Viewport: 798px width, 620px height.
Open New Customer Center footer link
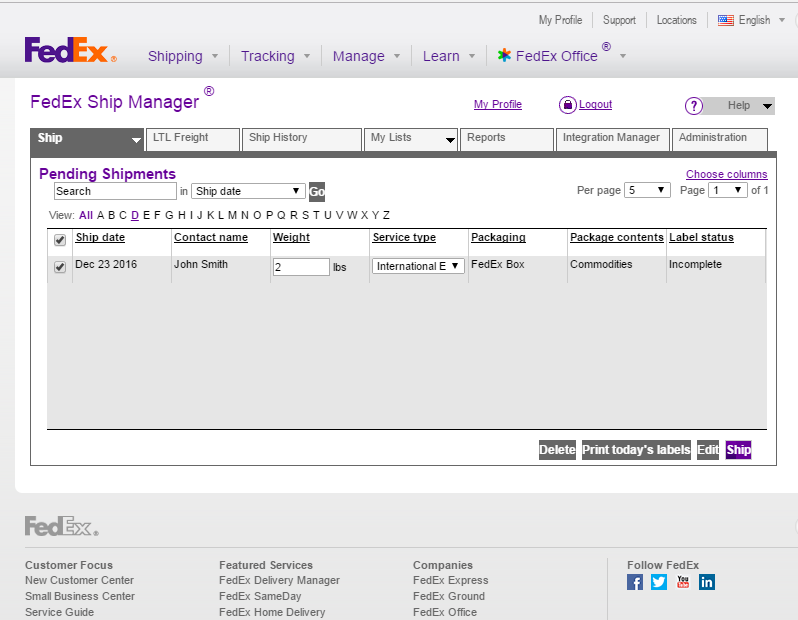click(x=79, y=580)
